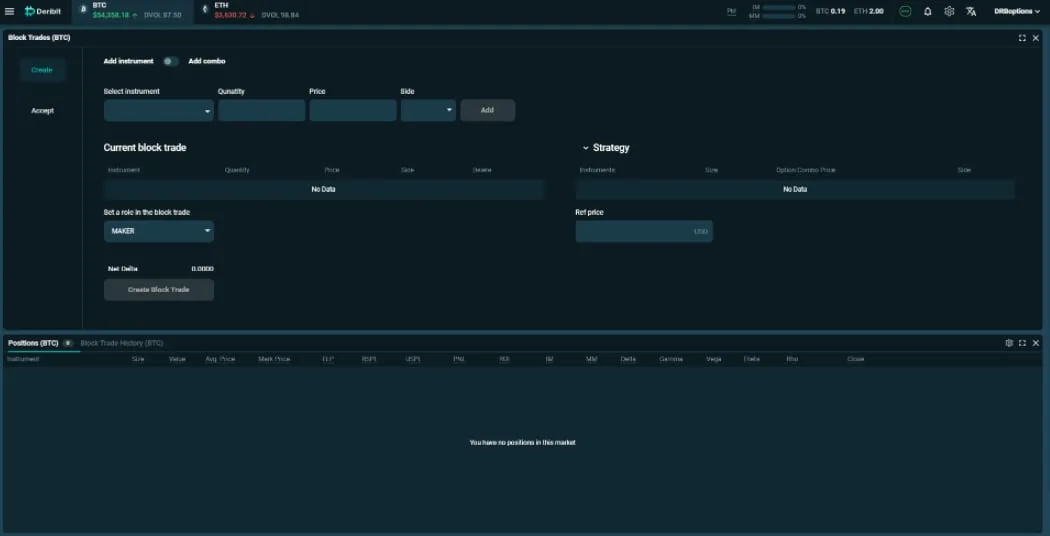Image resolution: width=1050 pixels, height=536 pixels.
Task: Click the Add button
Action: tap(488, 111)
